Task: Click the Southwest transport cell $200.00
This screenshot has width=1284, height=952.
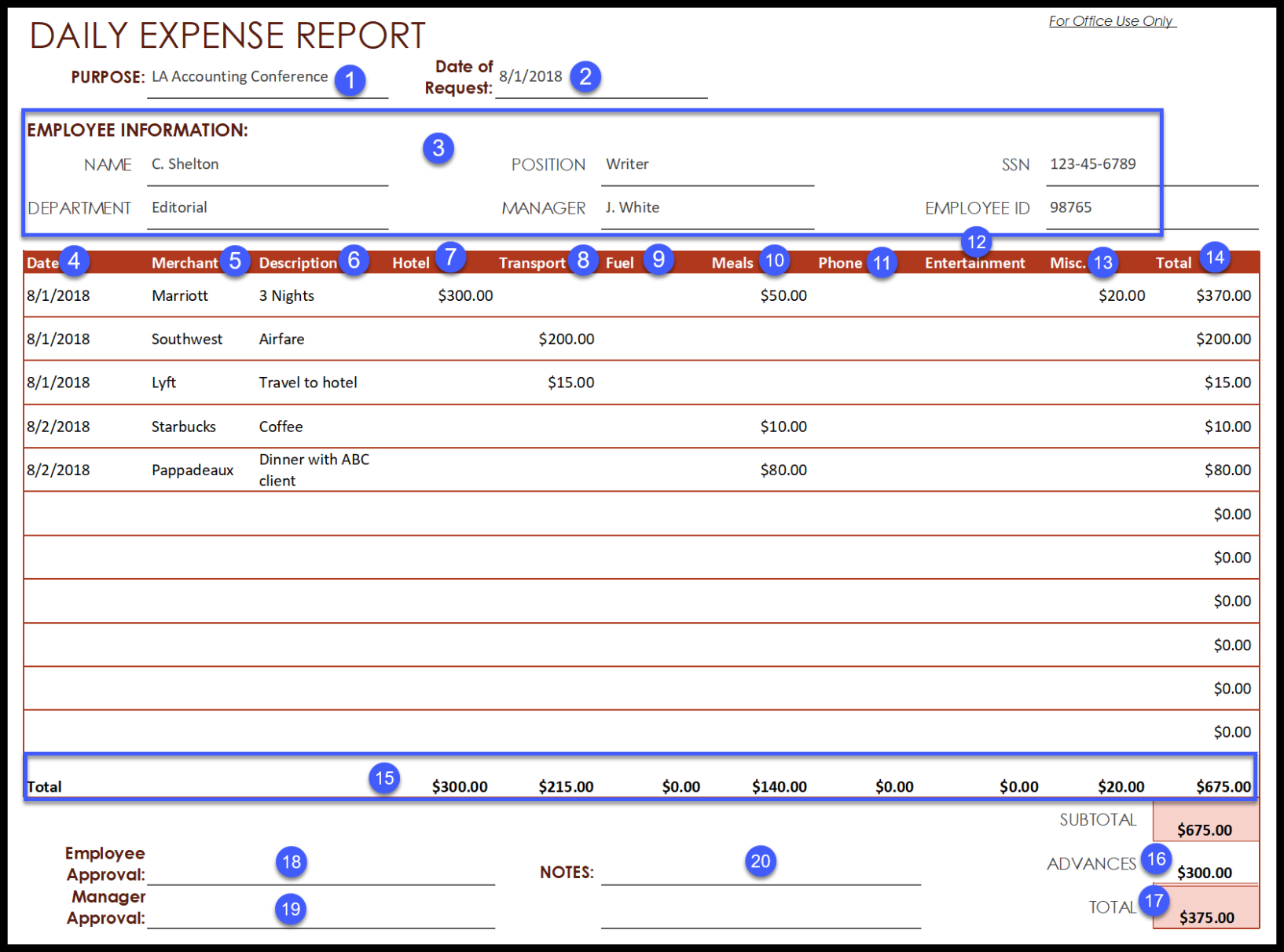Action: 566,339
